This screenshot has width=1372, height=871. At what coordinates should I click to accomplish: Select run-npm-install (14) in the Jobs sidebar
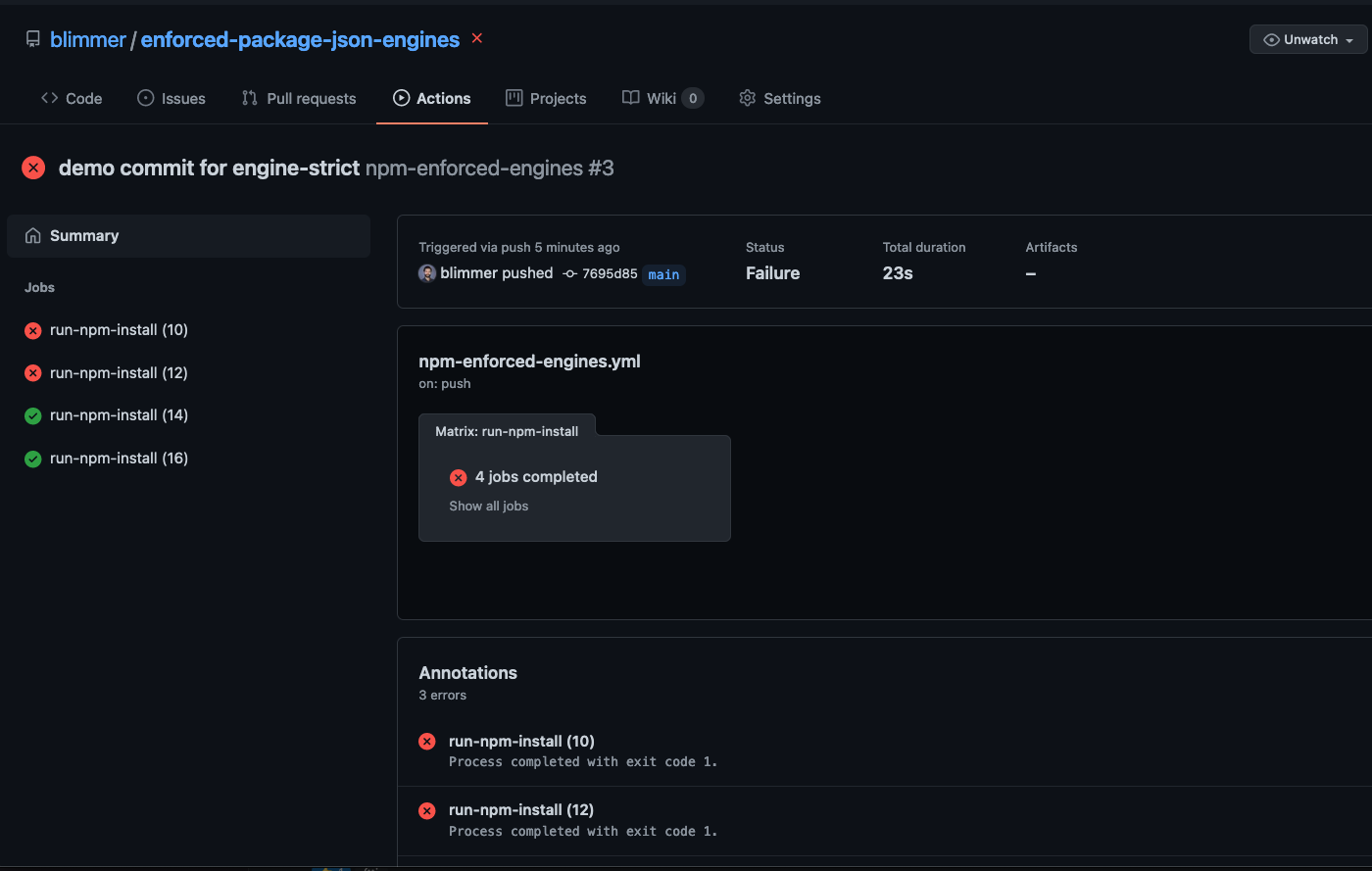point(119,414)
